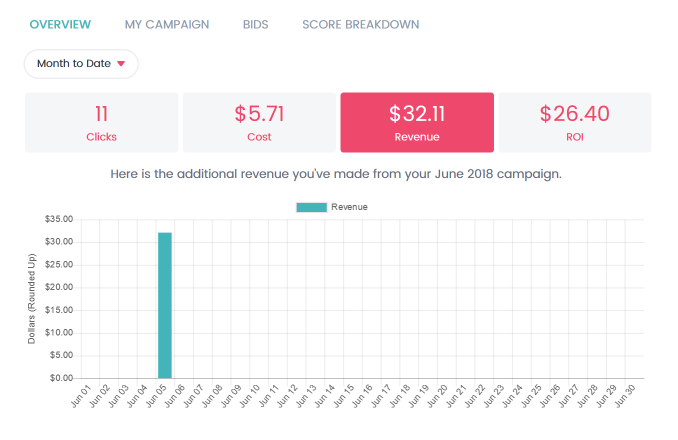Viewport: 678px width, 440px height.
Task: Click the $5.00 y-axis label
Action: coord(61,355)
